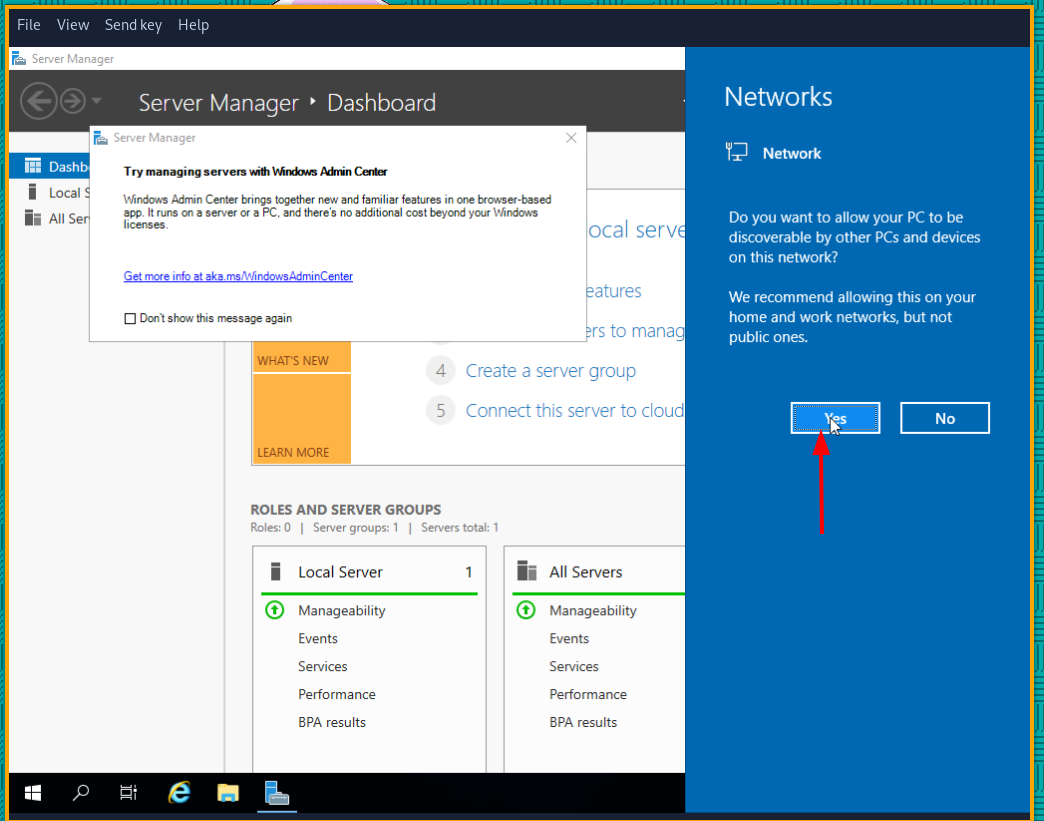Click the WHAT'S NEW tile
This screenshot has height=821, width=1044.
[x=302, y=357]
